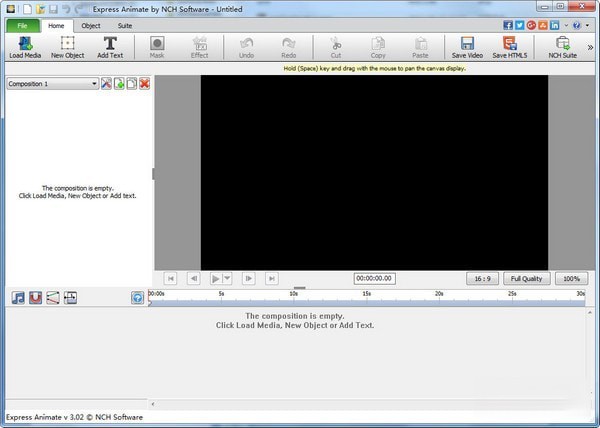Click the 100% zoom button
The height and width of the screenshot is (428, 600).
coord(572,278)
